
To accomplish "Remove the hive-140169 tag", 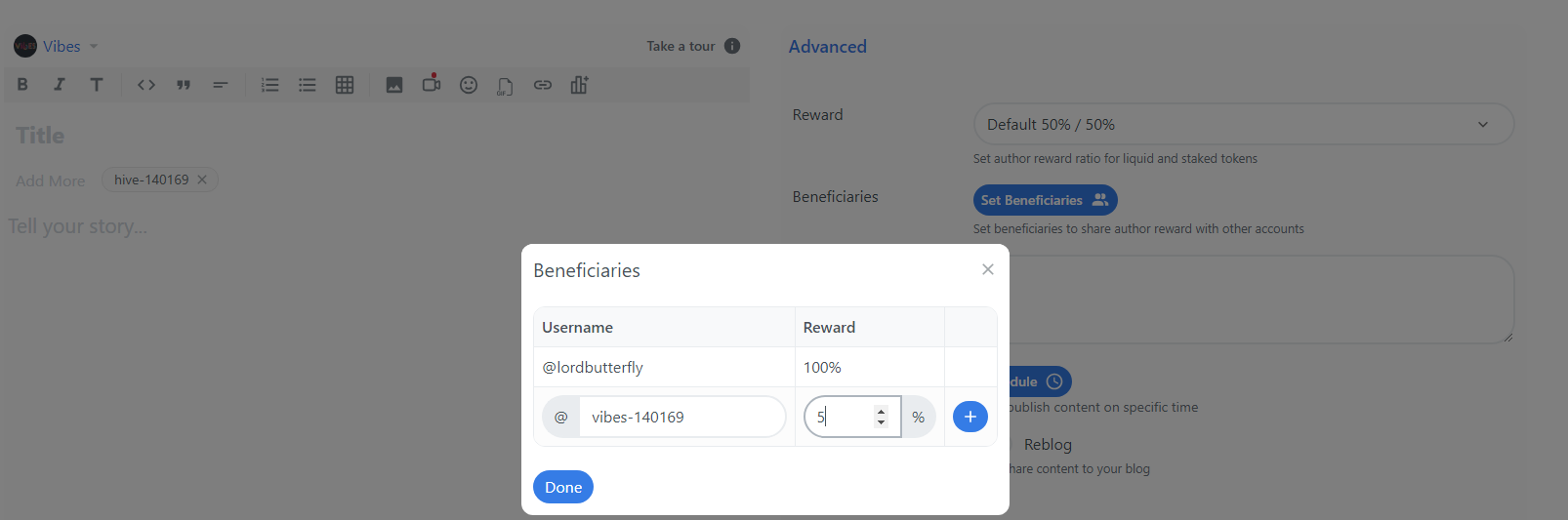I will tap(202, 180).
